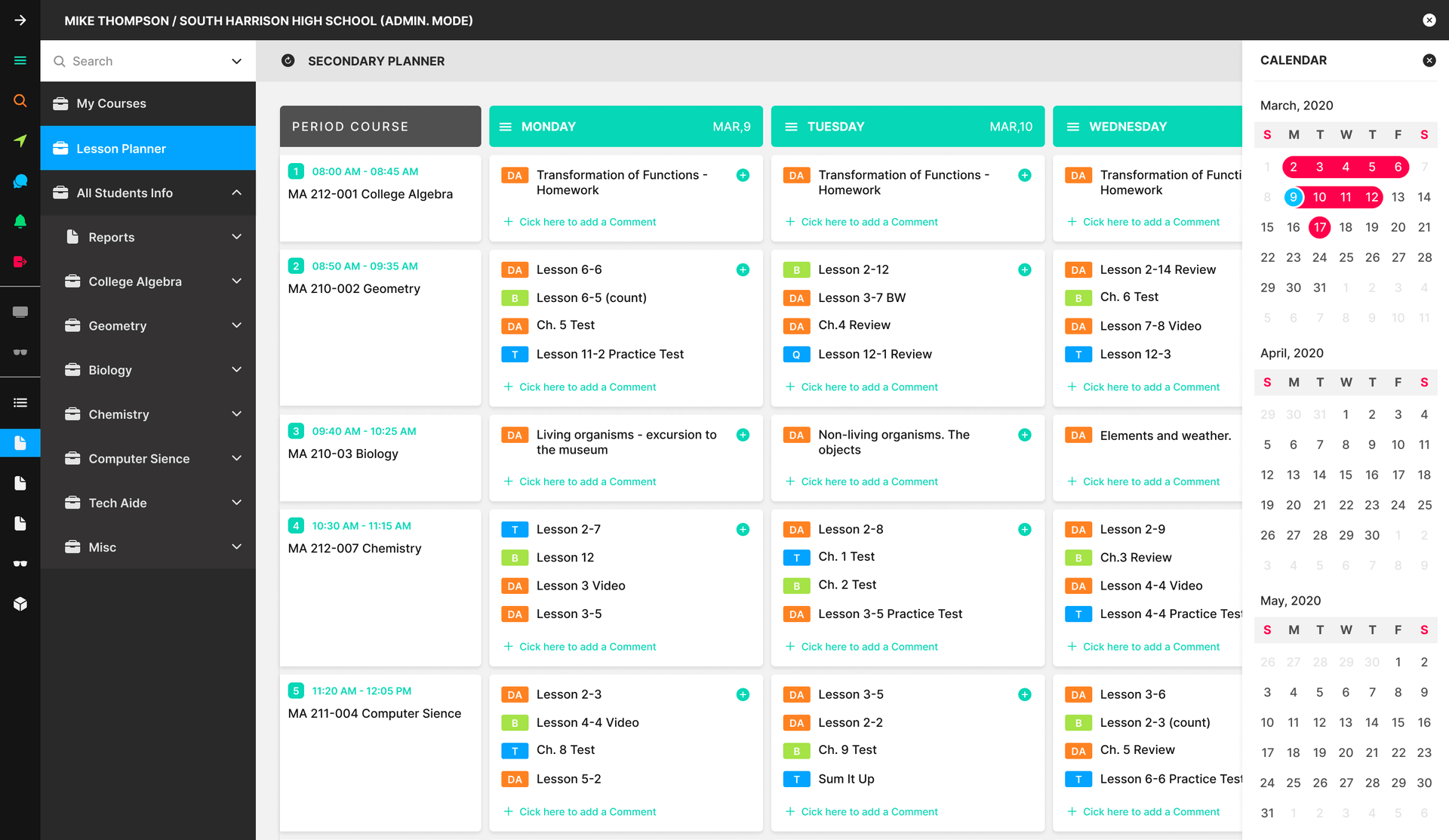
Task: Click the search input field in sidebar
Action: tap(147, 61)
